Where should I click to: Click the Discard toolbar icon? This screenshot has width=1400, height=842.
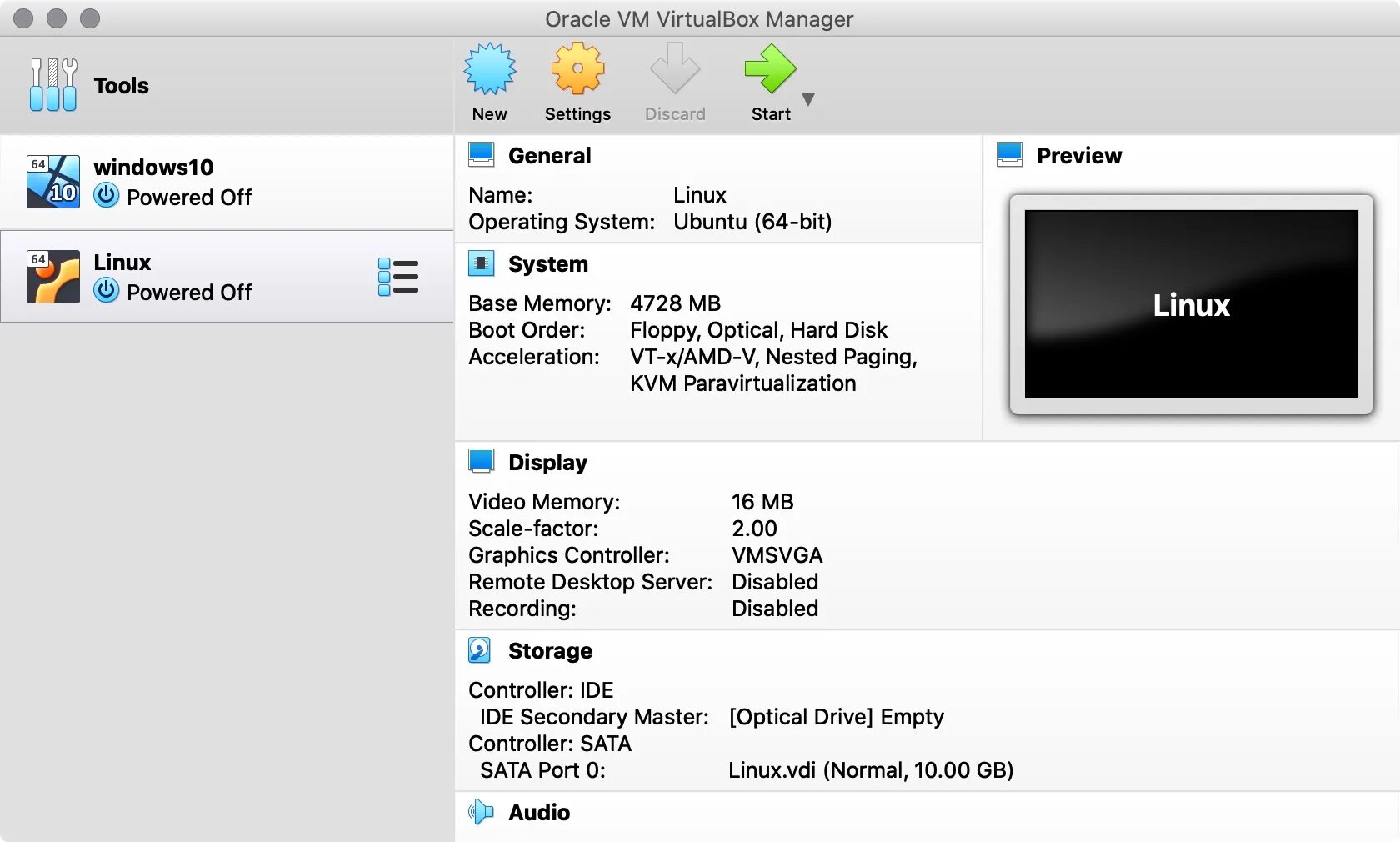click(675, 68)
